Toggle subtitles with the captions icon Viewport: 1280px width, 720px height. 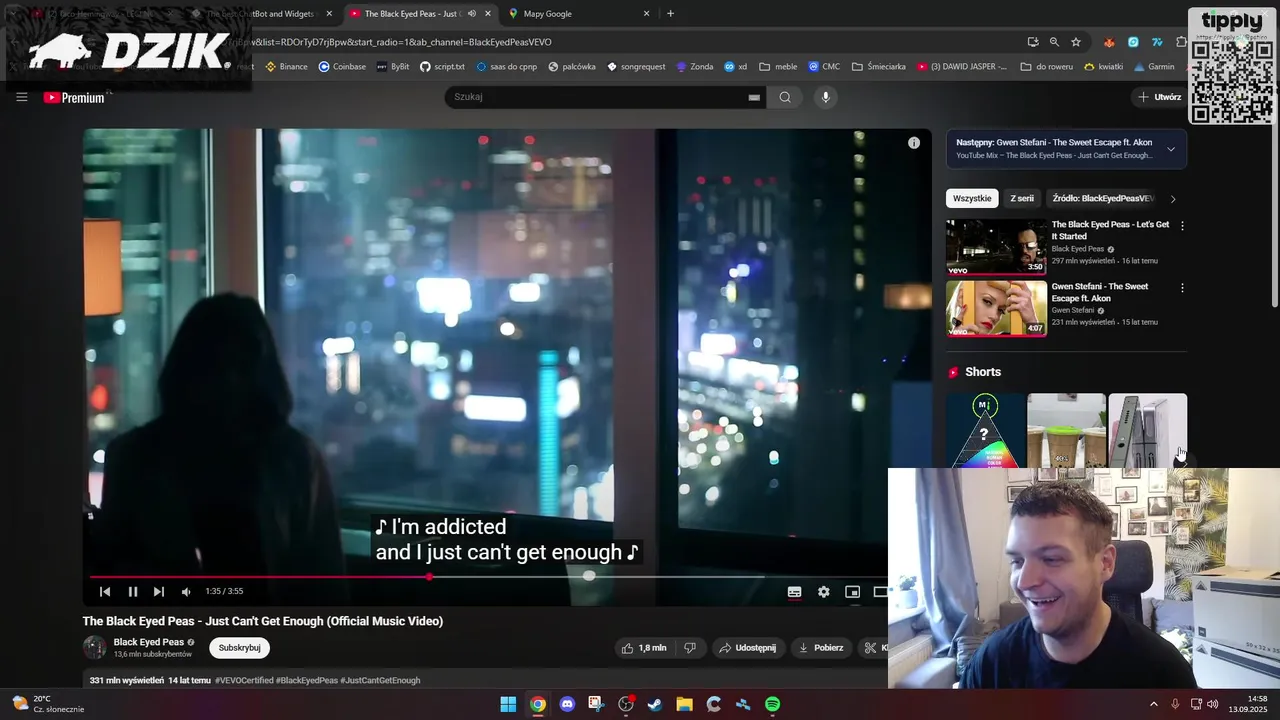click(x=794, y=592)
